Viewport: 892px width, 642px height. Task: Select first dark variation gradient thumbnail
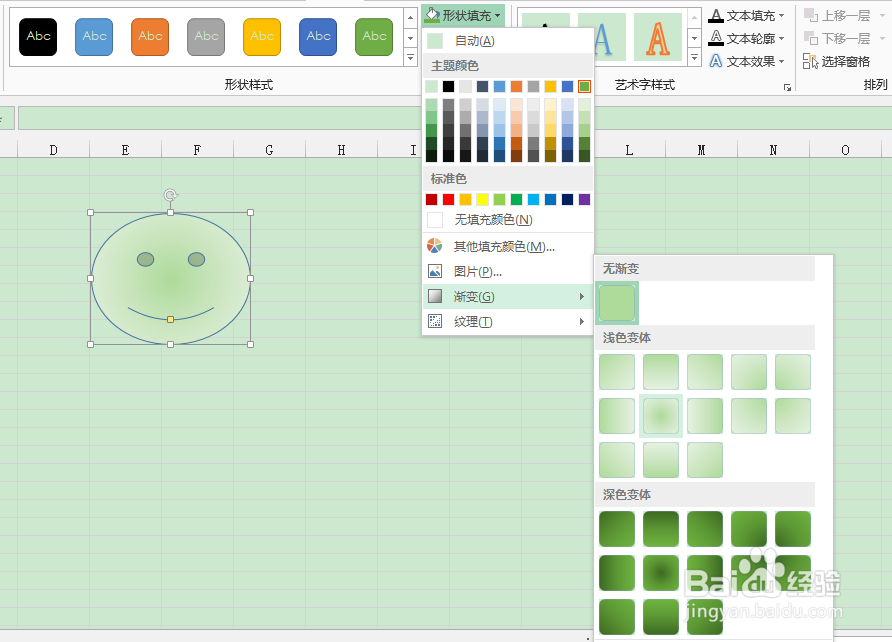click(617, 529)
